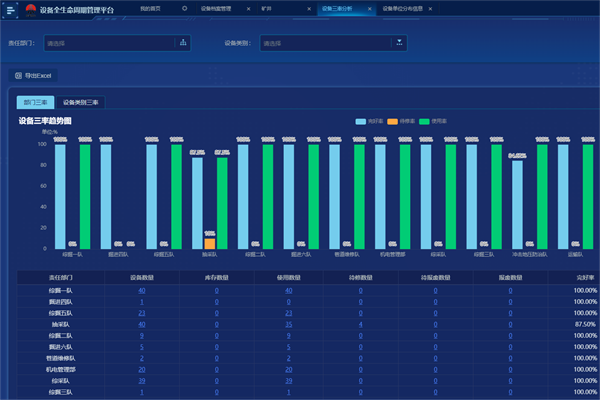This screenshot has height=400, width=600.
Task: Expand the 设备类别 select box
Action: coord(325,43)
